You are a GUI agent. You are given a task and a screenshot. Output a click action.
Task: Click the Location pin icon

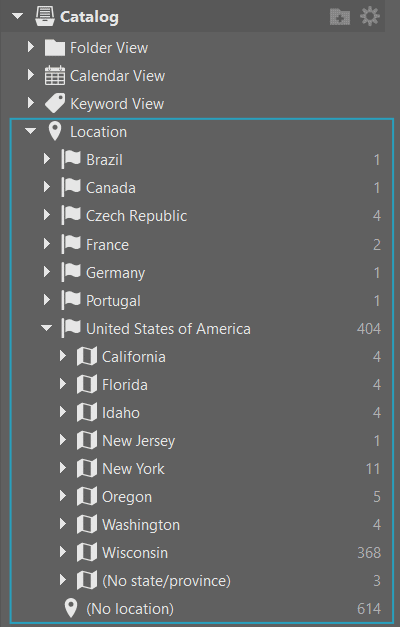pos(54,132)
